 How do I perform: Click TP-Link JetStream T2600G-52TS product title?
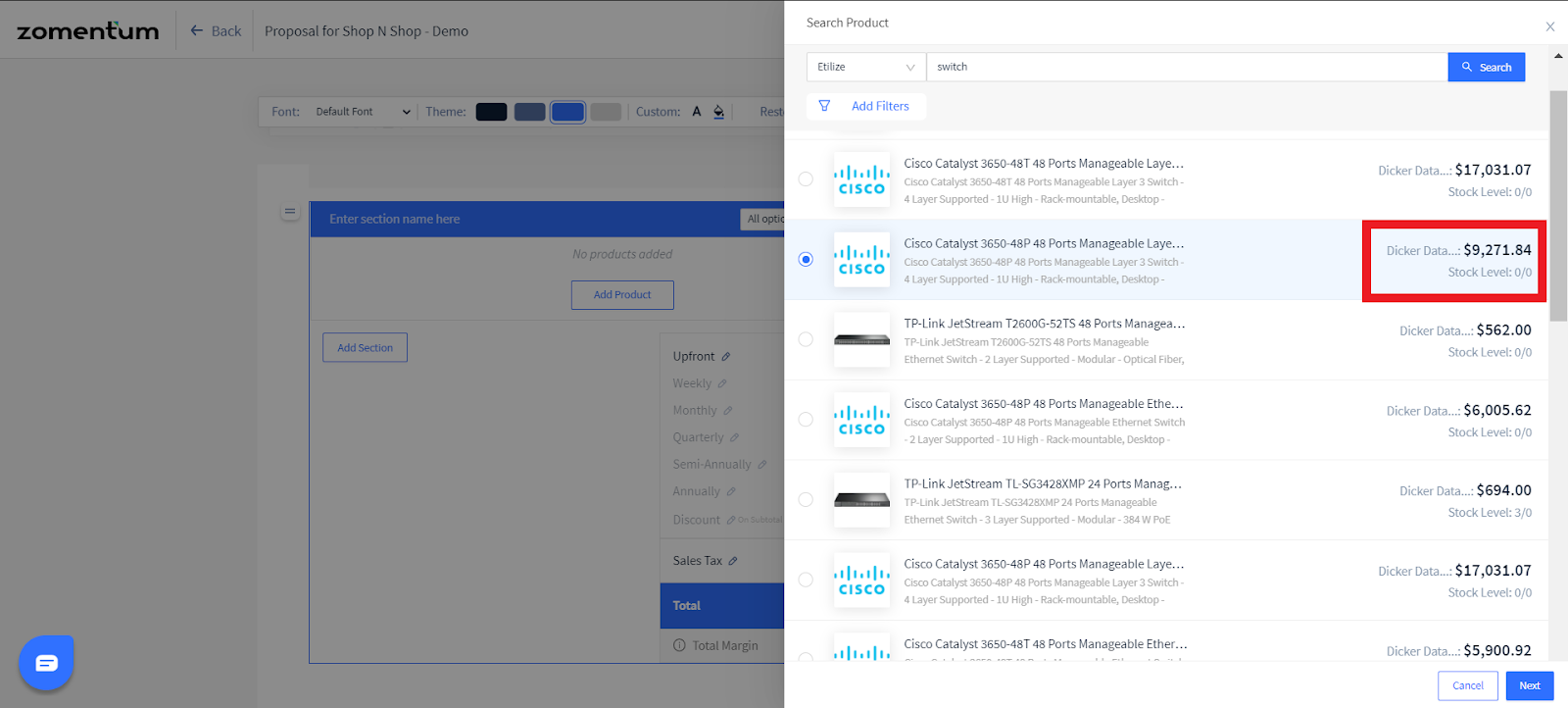(x=1045, y=324)
